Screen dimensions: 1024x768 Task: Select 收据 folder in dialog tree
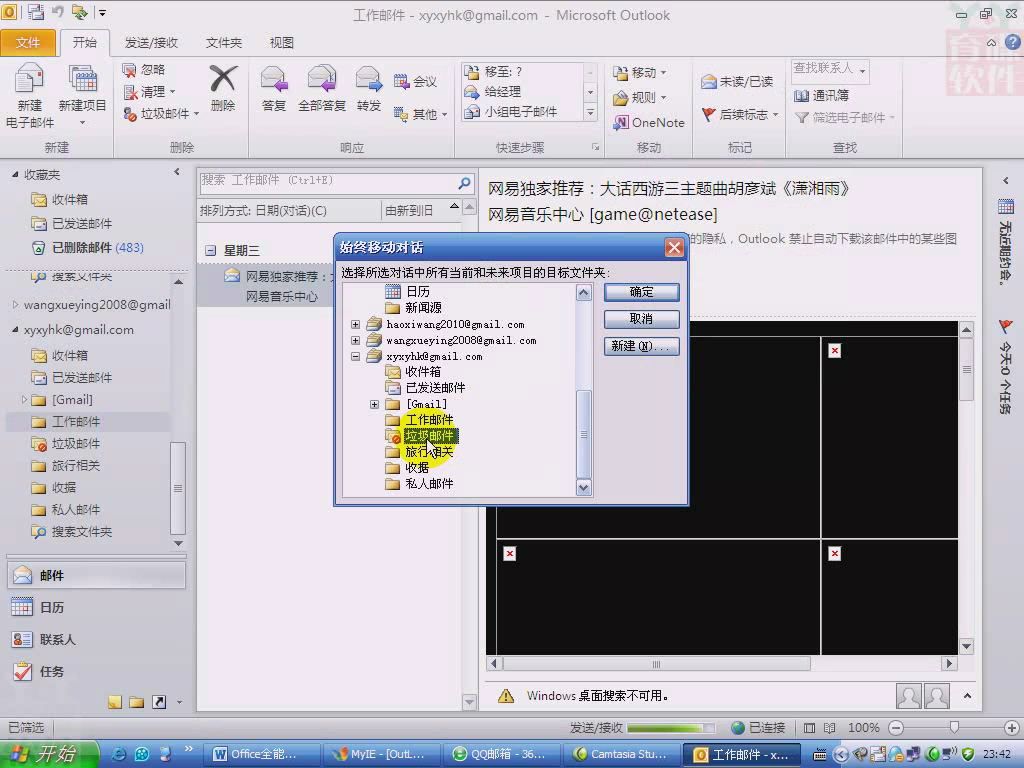click(x=417, y=468)
